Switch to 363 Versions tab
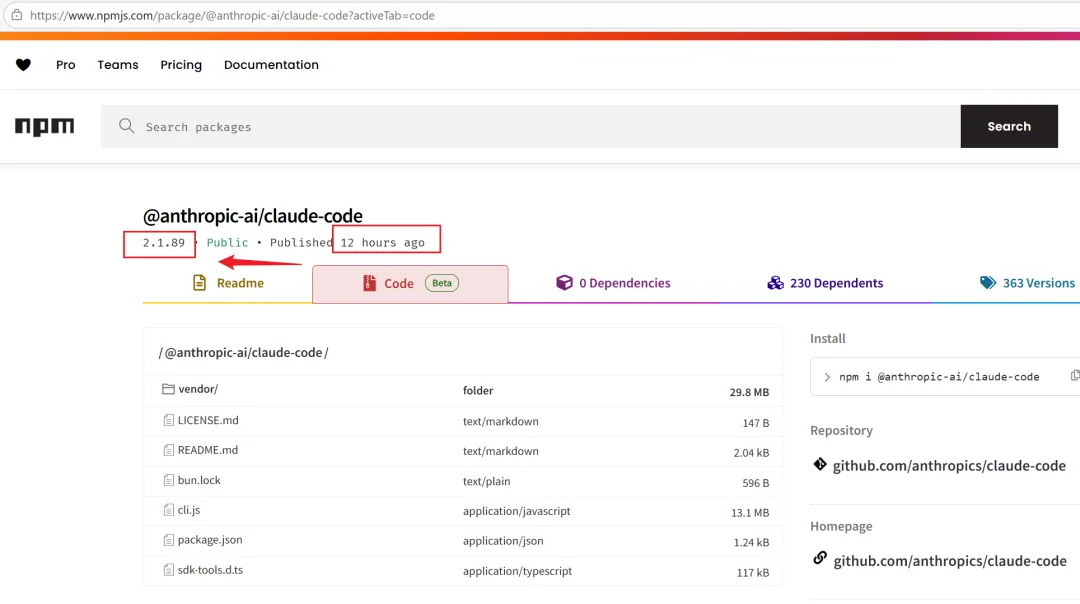 click(1026, 283)
